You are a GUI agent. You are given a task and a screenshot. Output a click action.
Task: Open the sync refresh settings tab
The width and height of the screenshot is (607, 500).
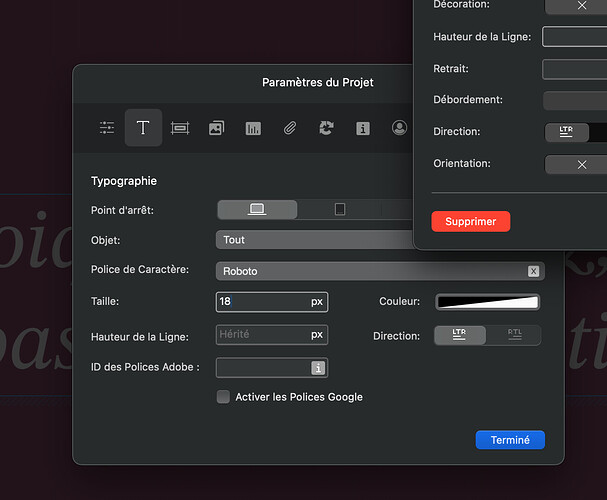(x=326, y=128)
